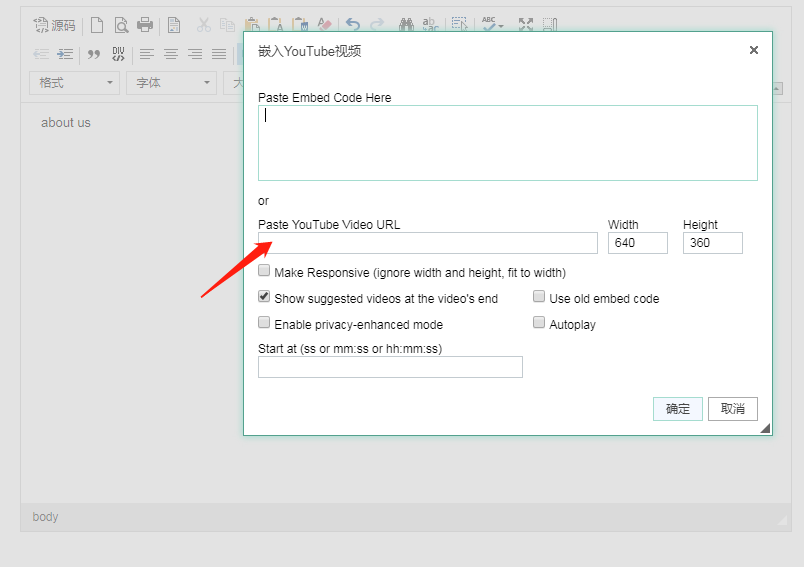The height and width of the screenshot is (567, 804).
Task: Click the dialog resize grip corner
Action: (766, 429)
